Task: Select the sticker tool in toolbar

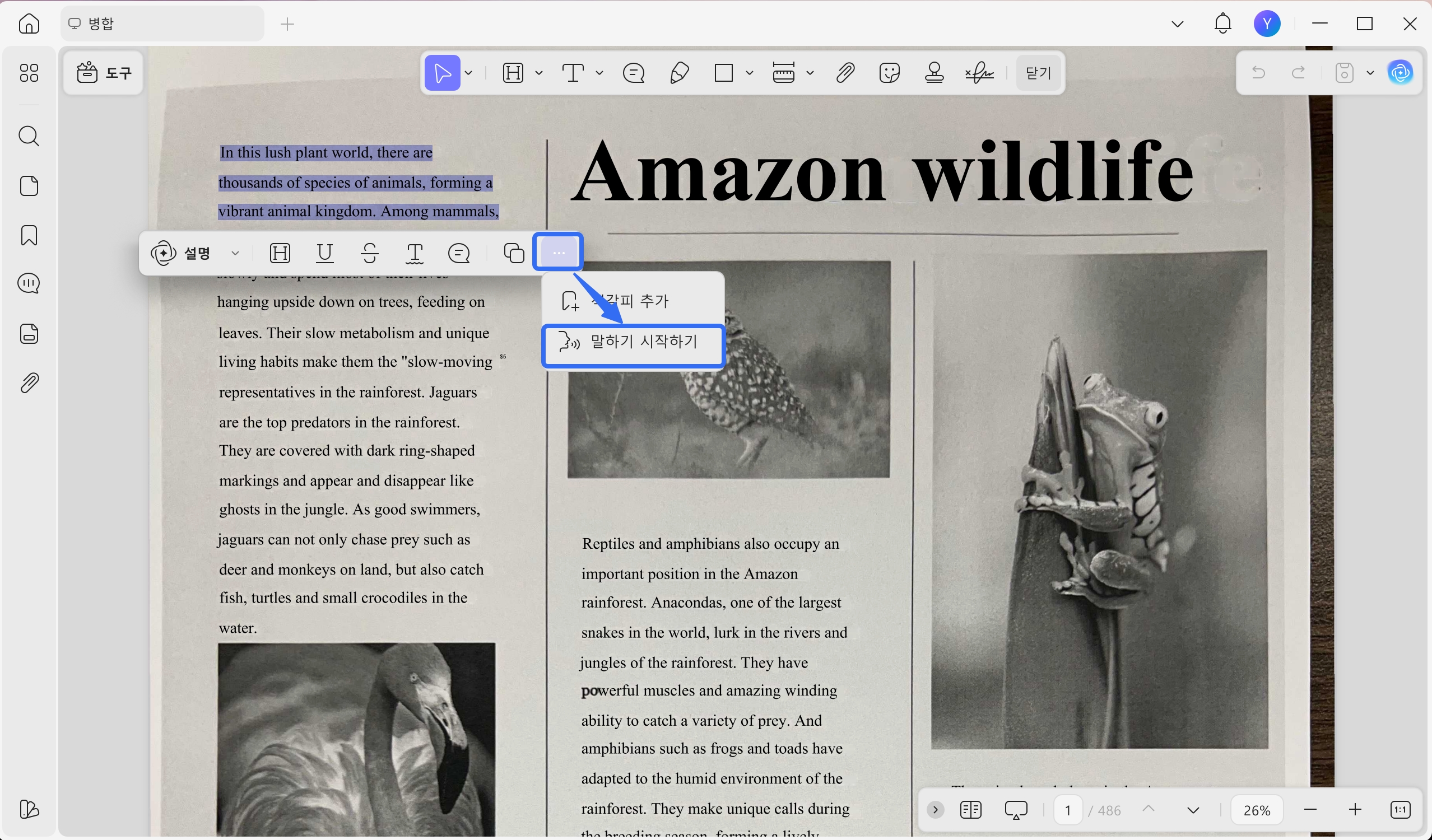Action: (x=889, y=73)
